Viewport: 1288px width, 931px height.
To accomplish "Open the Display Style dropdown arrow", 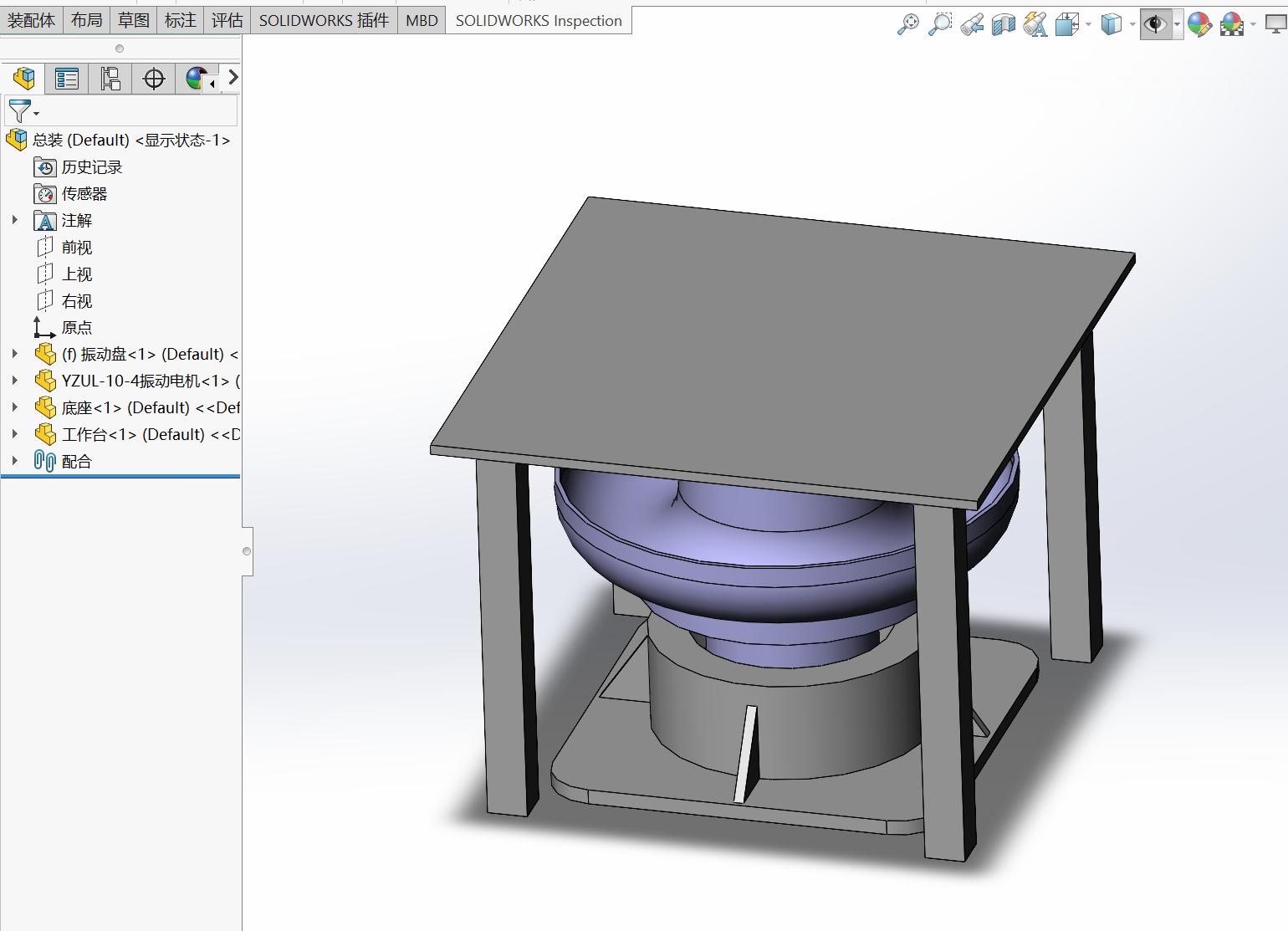I will click(1132, 25).
